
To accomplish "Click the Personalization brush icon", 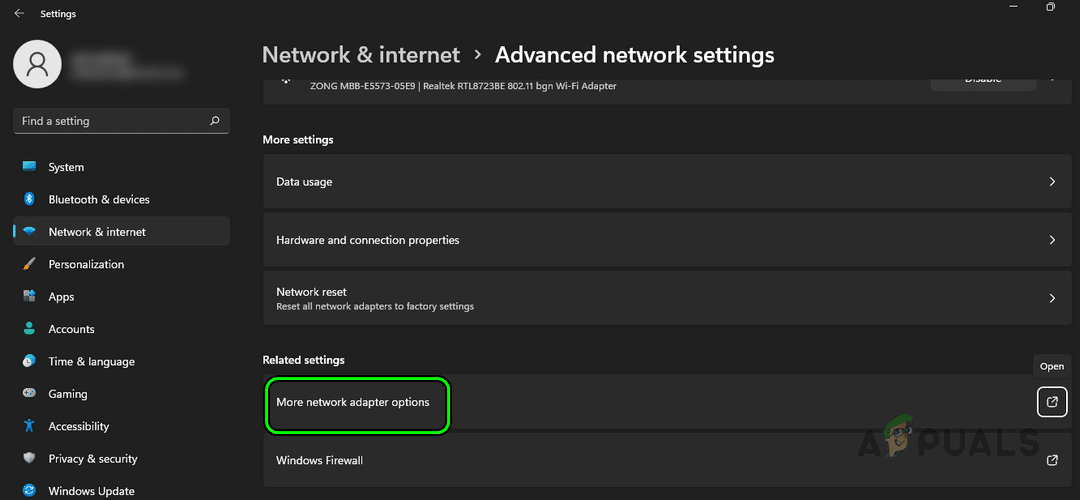I will tap(29, 264).
